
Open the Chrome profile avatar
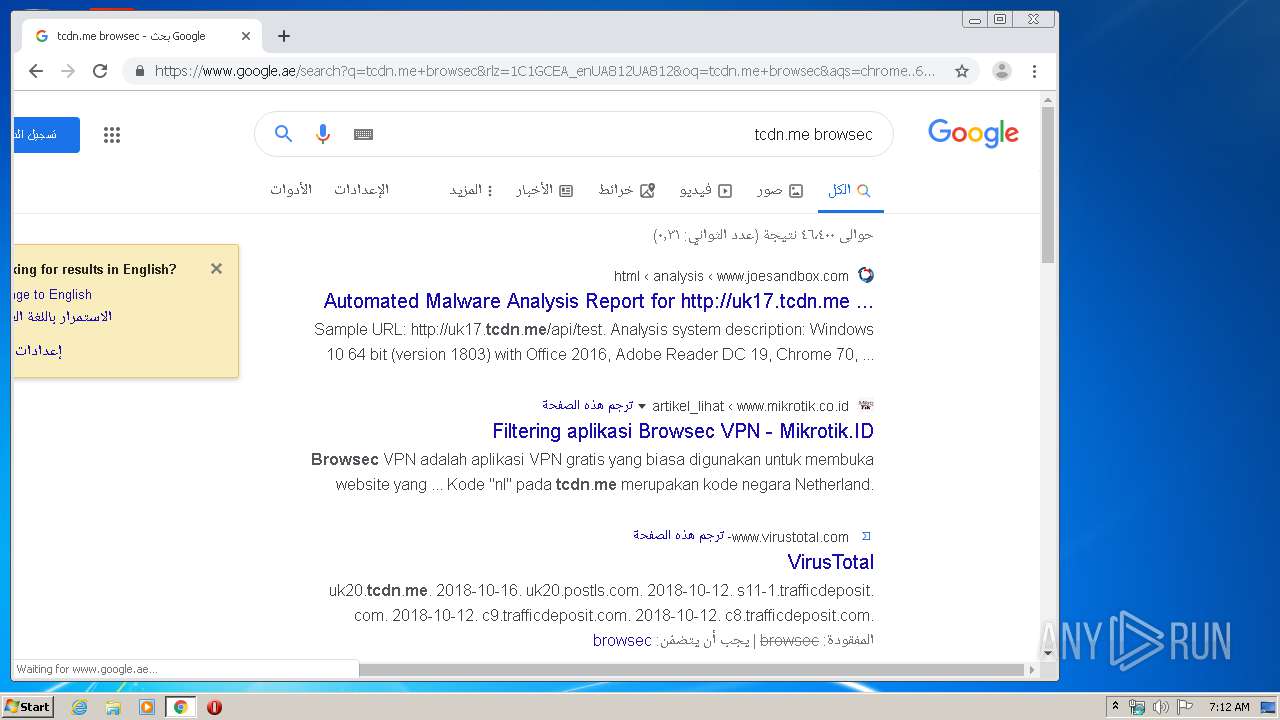coord(1001,71)
